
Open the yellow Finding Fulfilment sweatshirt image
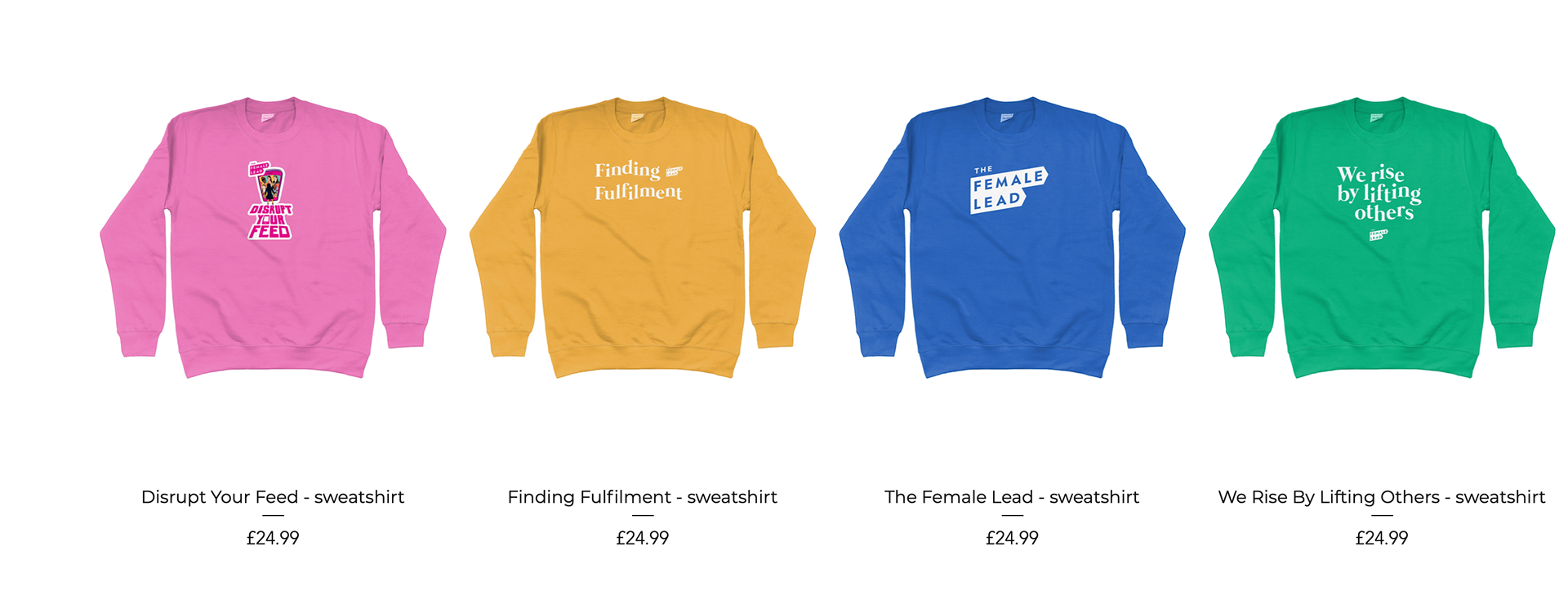[x=643, y=238]
